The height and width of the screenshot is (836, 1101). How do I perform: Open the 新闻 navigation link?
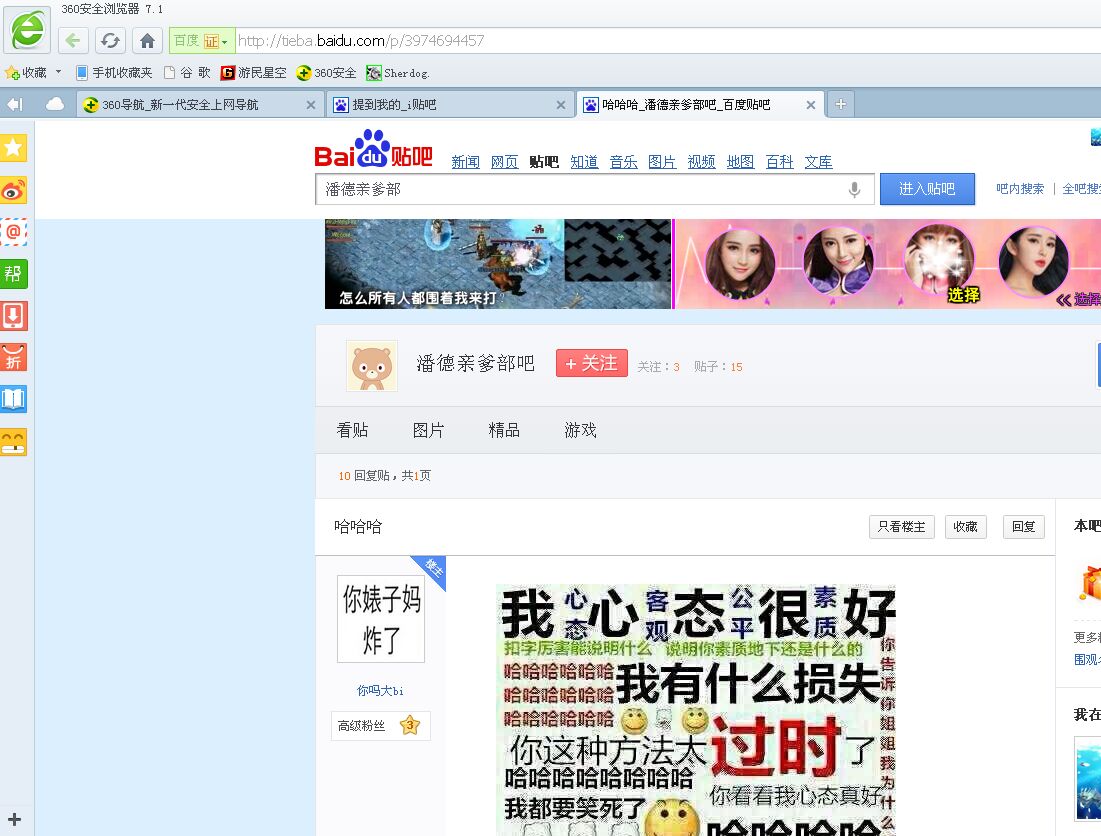point(466,162)
